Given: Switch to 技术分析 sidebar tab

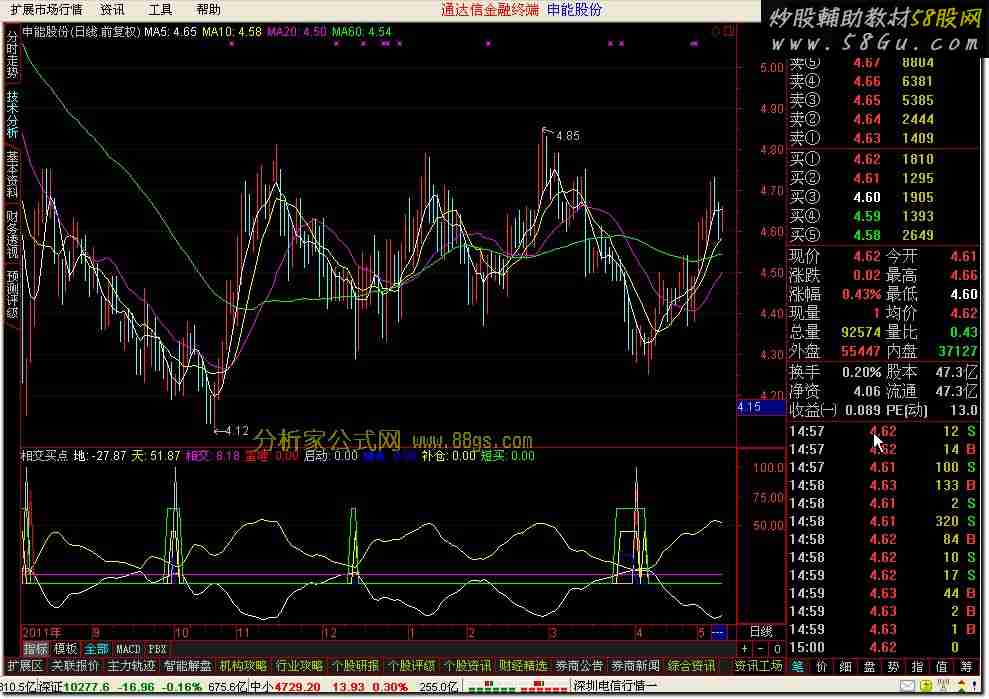Looking at the screenshot, I should click(12, 114).
